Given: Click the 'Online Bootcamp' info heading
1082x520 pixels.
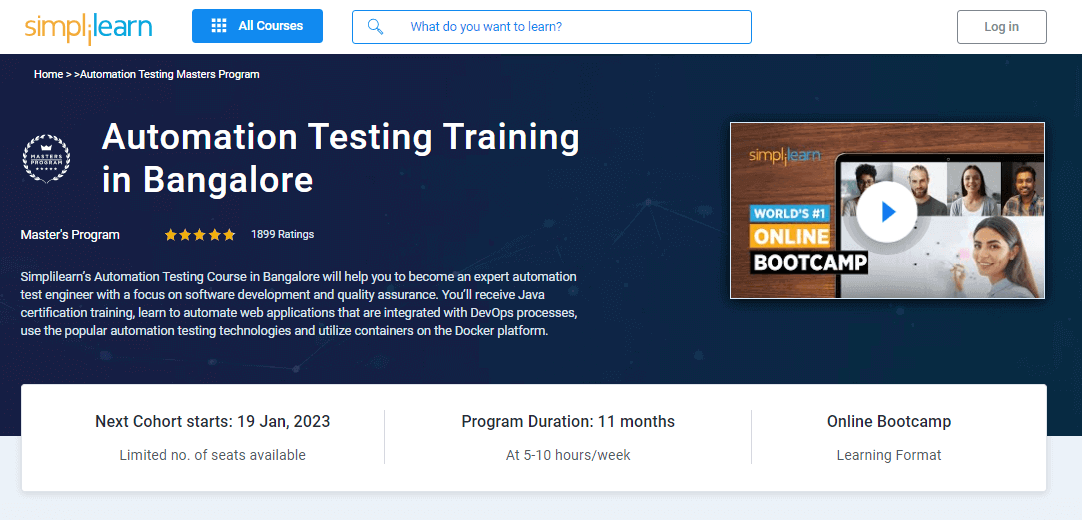Looking at the screenshot, I should point(889,421).
